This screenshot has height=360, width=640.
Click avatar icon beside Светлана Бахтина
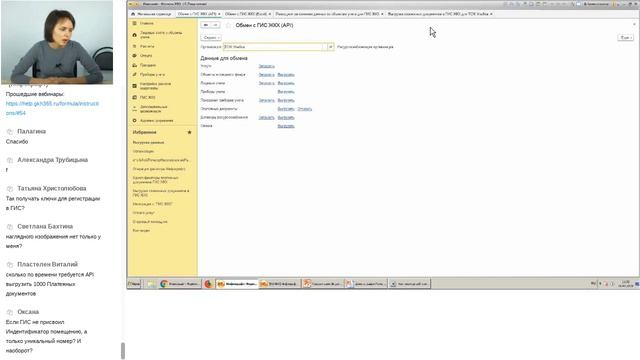click(x=10, y=227)
